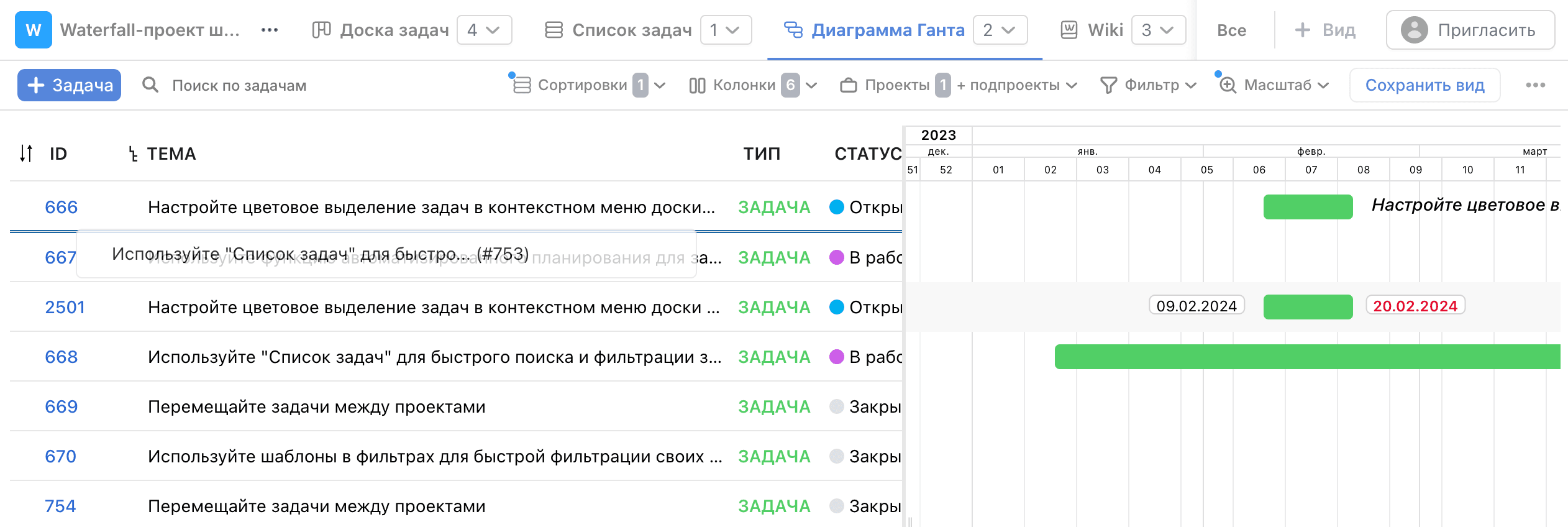This screenshot has width=1568, height=527.
Task: Click the ID column sort arrows icon
Action: tap(26, 154)
